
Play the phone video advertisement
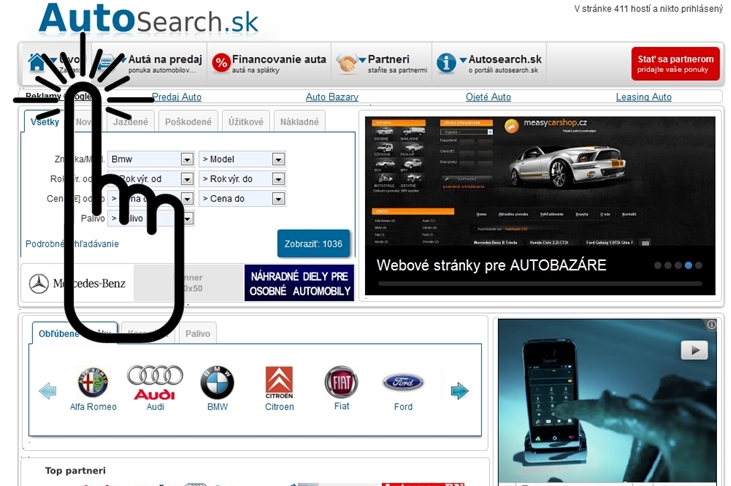tap(694, 350)
